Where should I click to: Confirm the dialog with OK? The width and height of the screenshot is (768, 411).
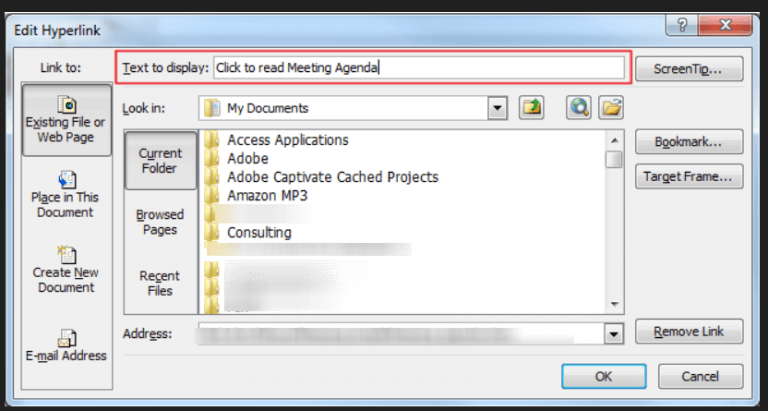(604, 376)
